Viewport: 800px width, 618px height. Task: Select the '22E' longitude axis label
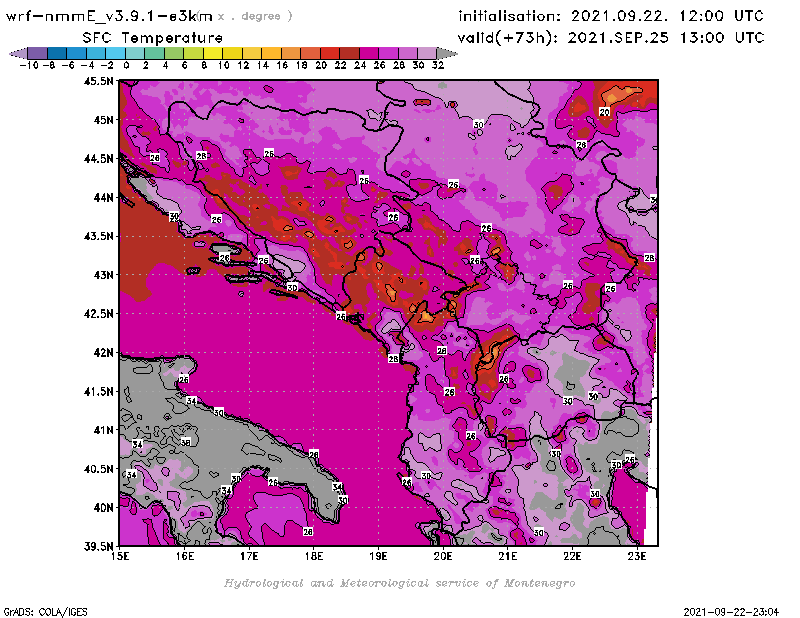[572, 556]
